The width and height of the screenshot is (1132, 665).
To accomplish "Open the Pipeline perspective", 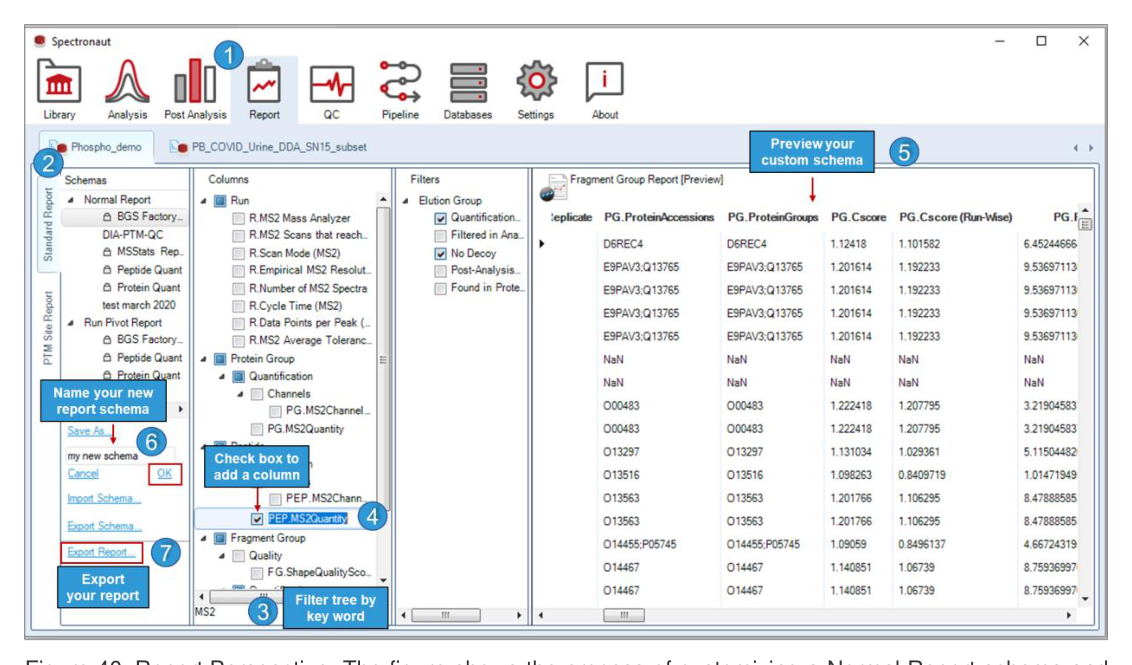I will pos(400,89).
